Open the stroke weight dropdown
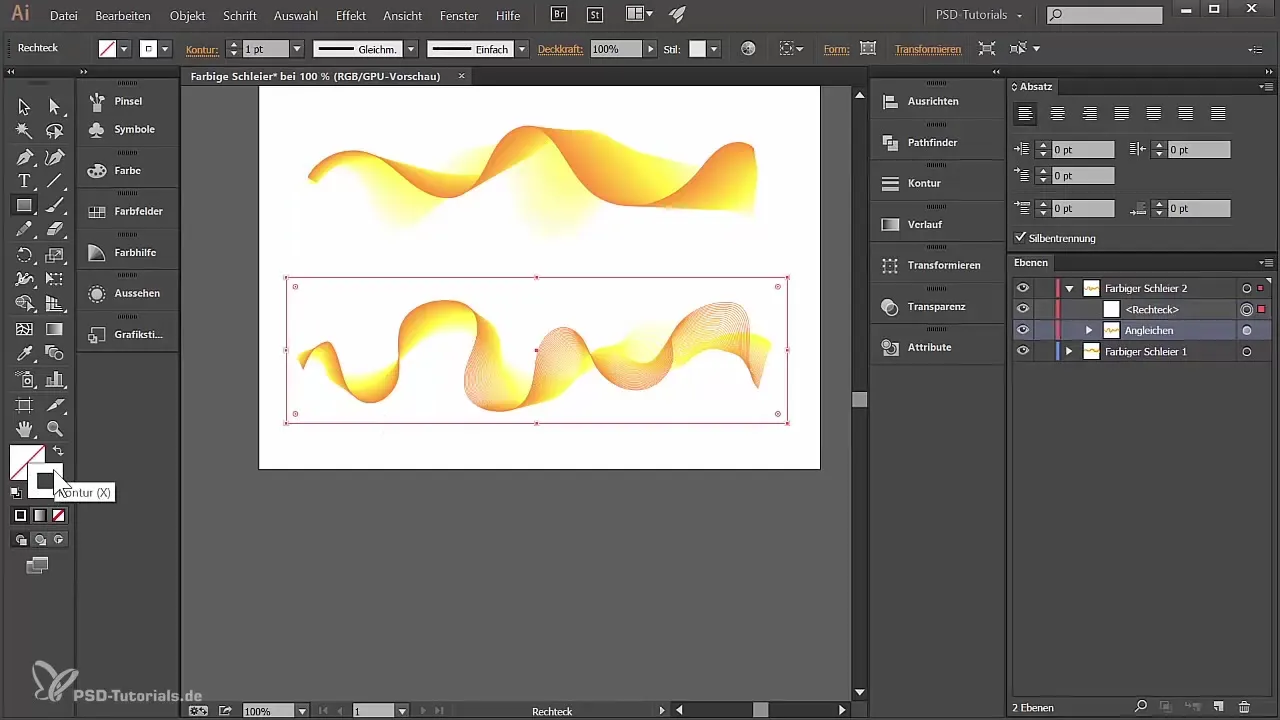This screenshot has height=720, width=1280. pos(297,49)
